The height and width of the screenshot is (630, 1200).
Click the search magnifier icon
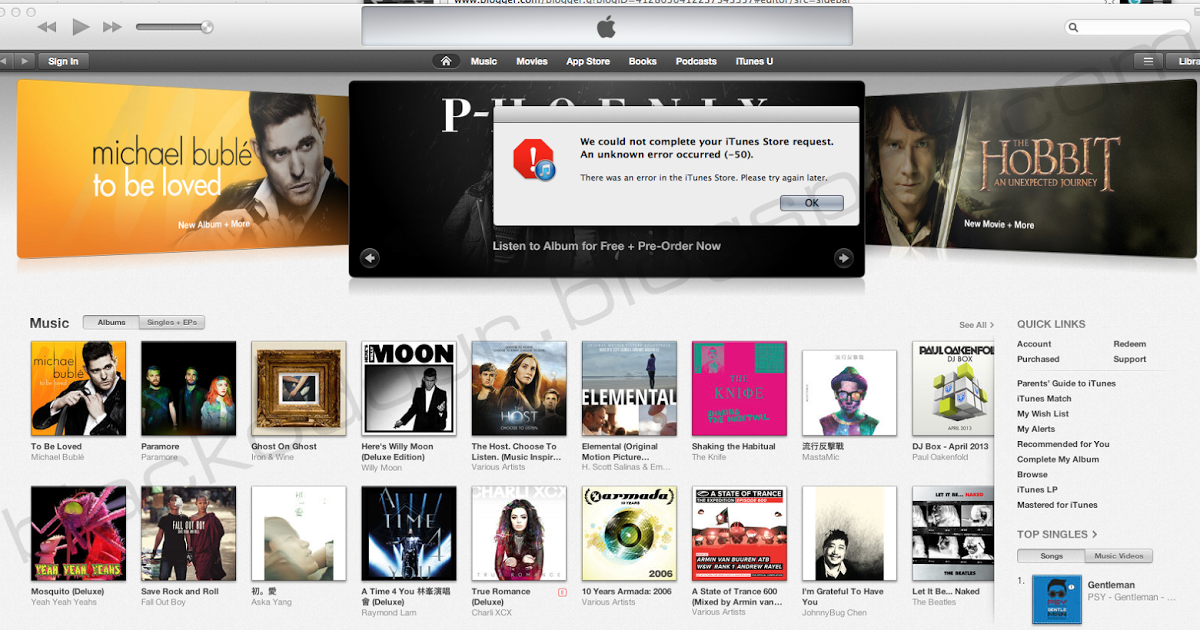[1074, 28]
